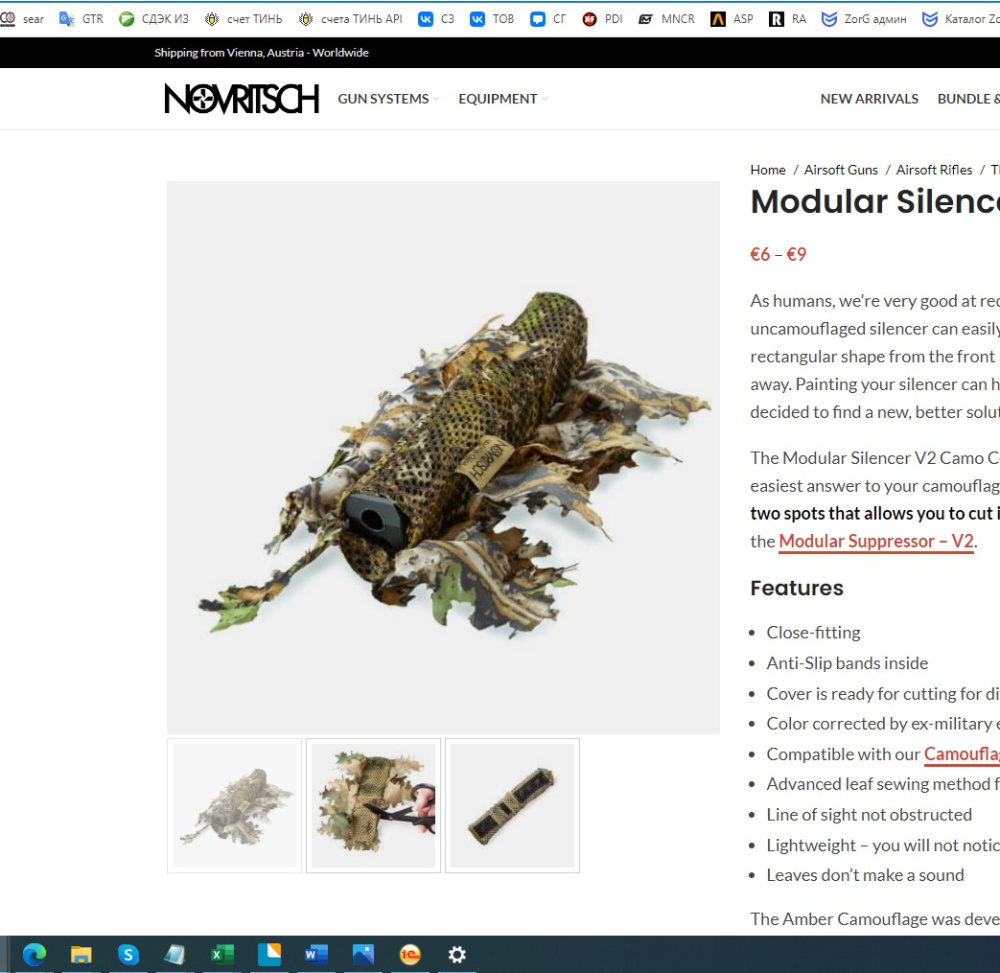The width and height of the screenshot is (1000, 973).
Task: Open the VK ТОВ bookmark
Action: pos(492,19)
